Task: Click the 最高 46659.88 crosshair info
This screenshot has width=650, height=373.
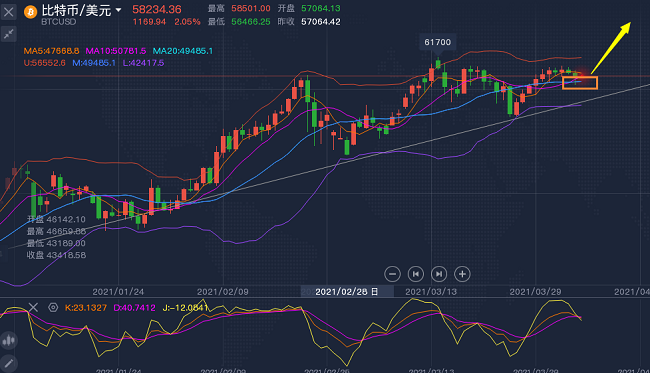Action: click(x=56, y=231)
